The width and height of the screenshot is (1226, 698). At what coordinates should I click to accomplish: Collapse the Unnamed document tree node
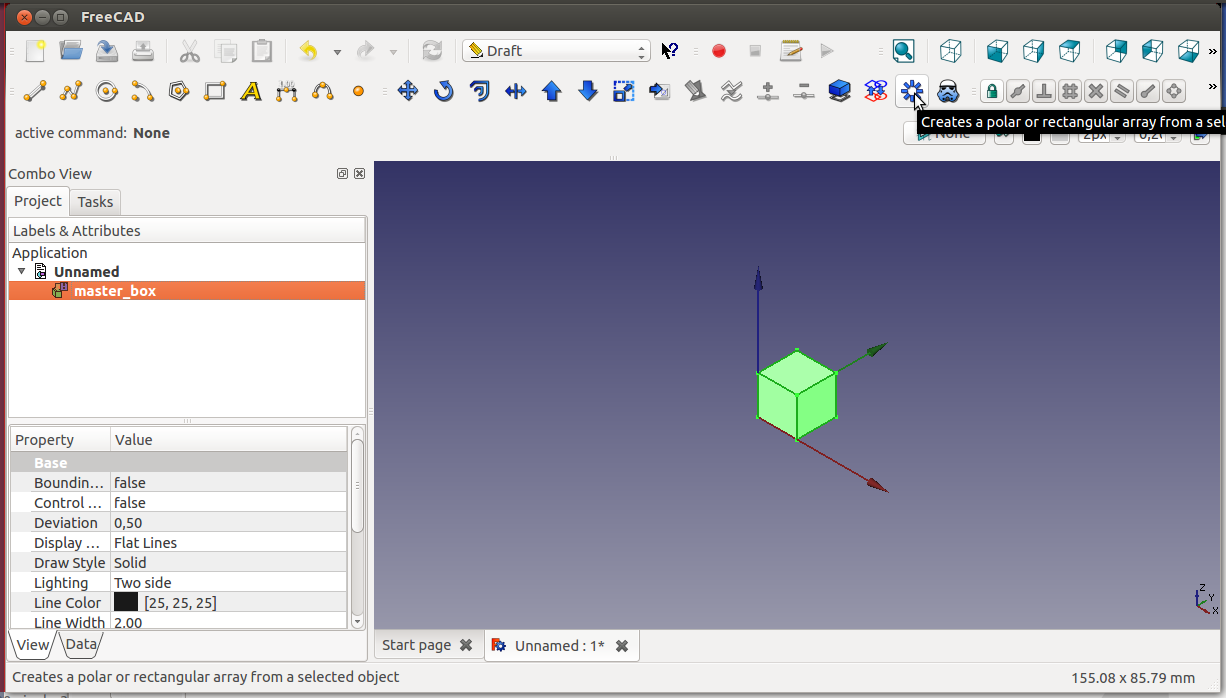point(22,272)
